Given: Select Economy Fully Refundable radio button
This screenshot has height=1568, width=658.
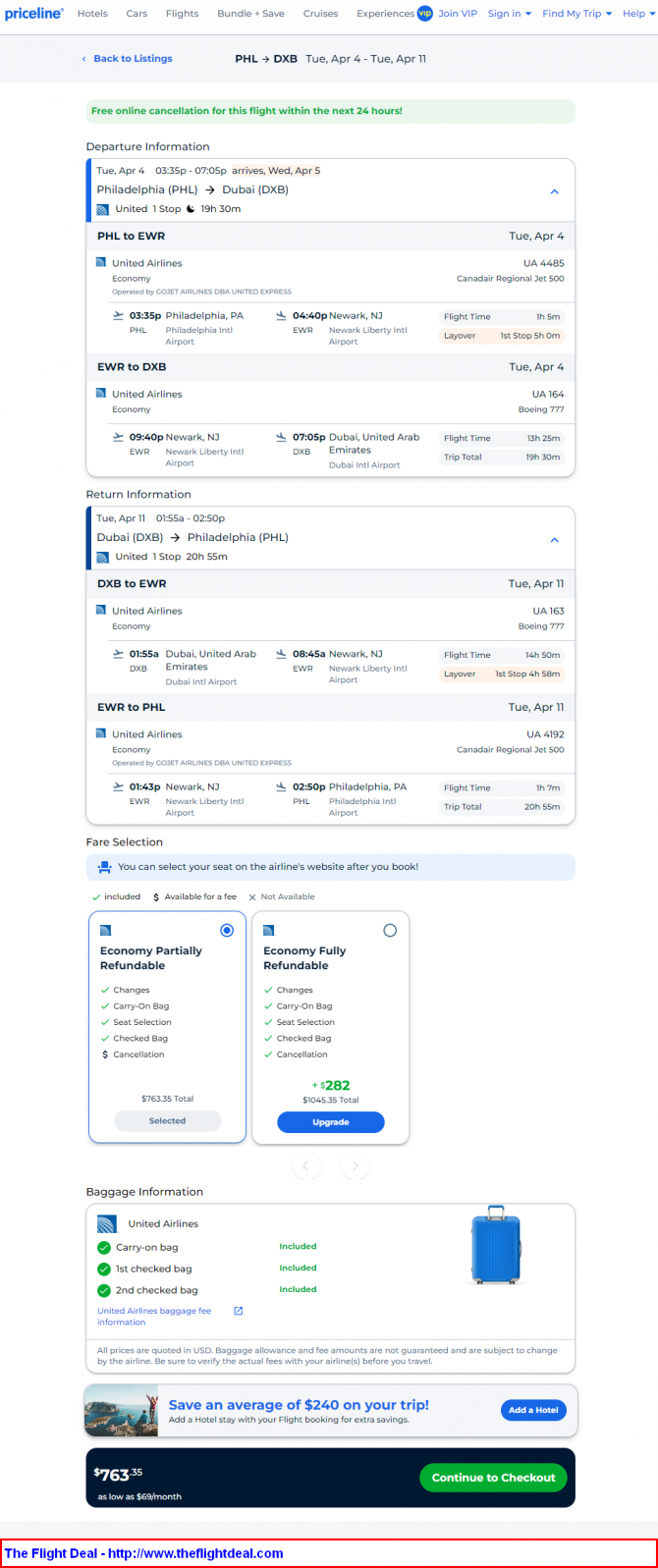Looking at the screenshot, I should 390,931.
